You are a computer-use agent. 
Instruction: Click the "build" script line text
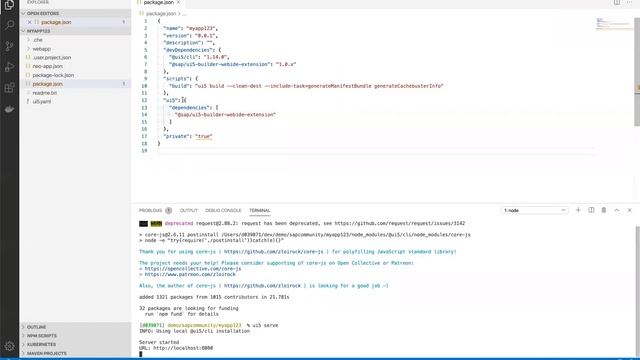tap(306, 86)
